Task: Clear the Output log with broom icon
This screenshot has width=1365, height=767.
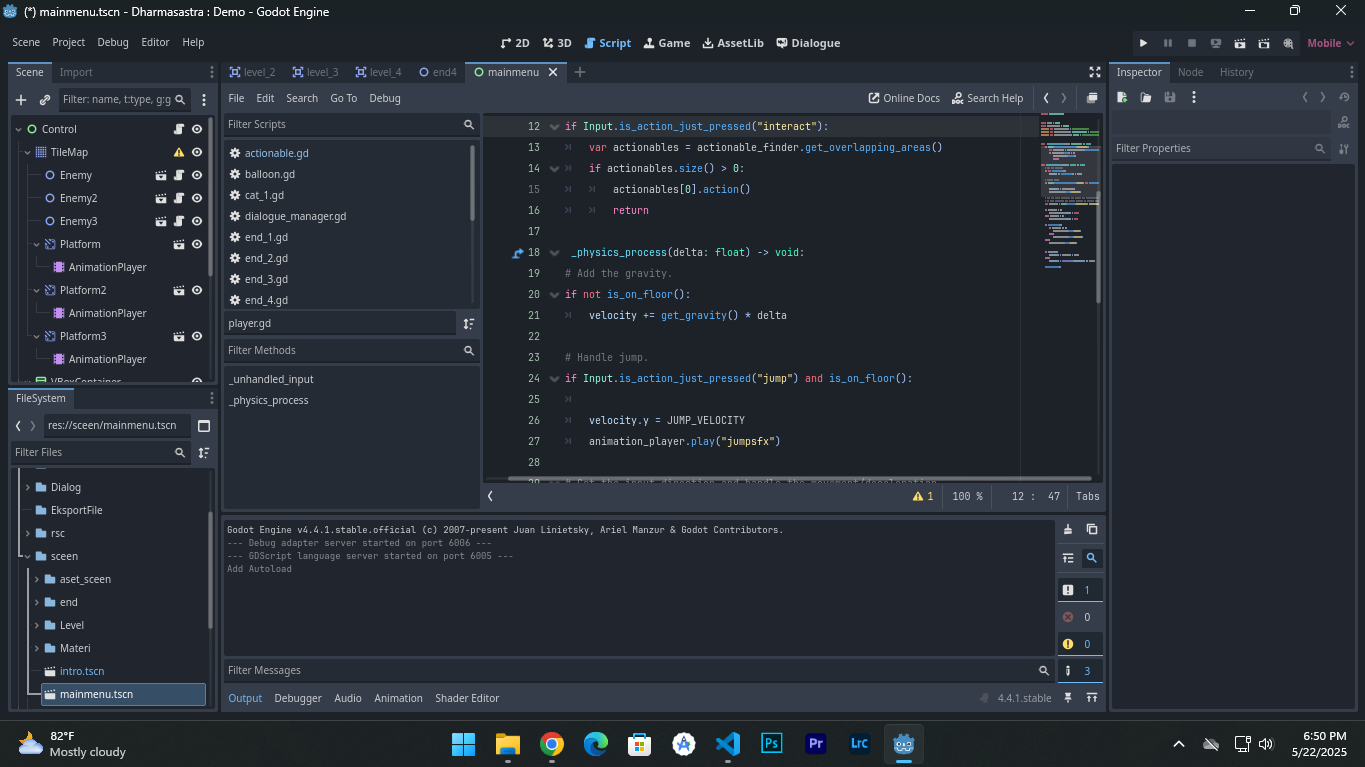Action: click(x=1068, y=529)
